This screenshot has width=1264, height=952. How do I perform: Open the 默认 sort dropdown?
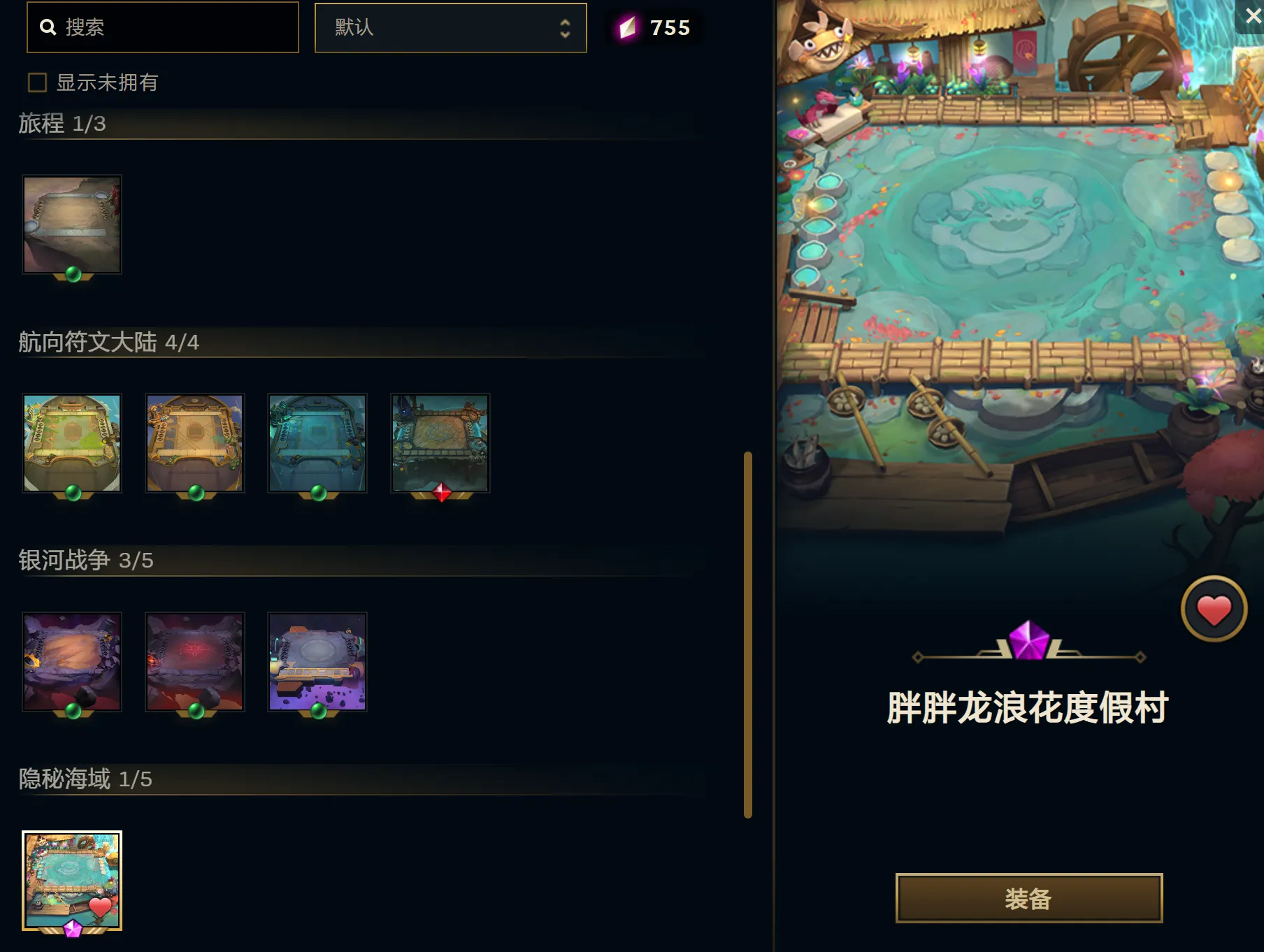coord(451,28)
